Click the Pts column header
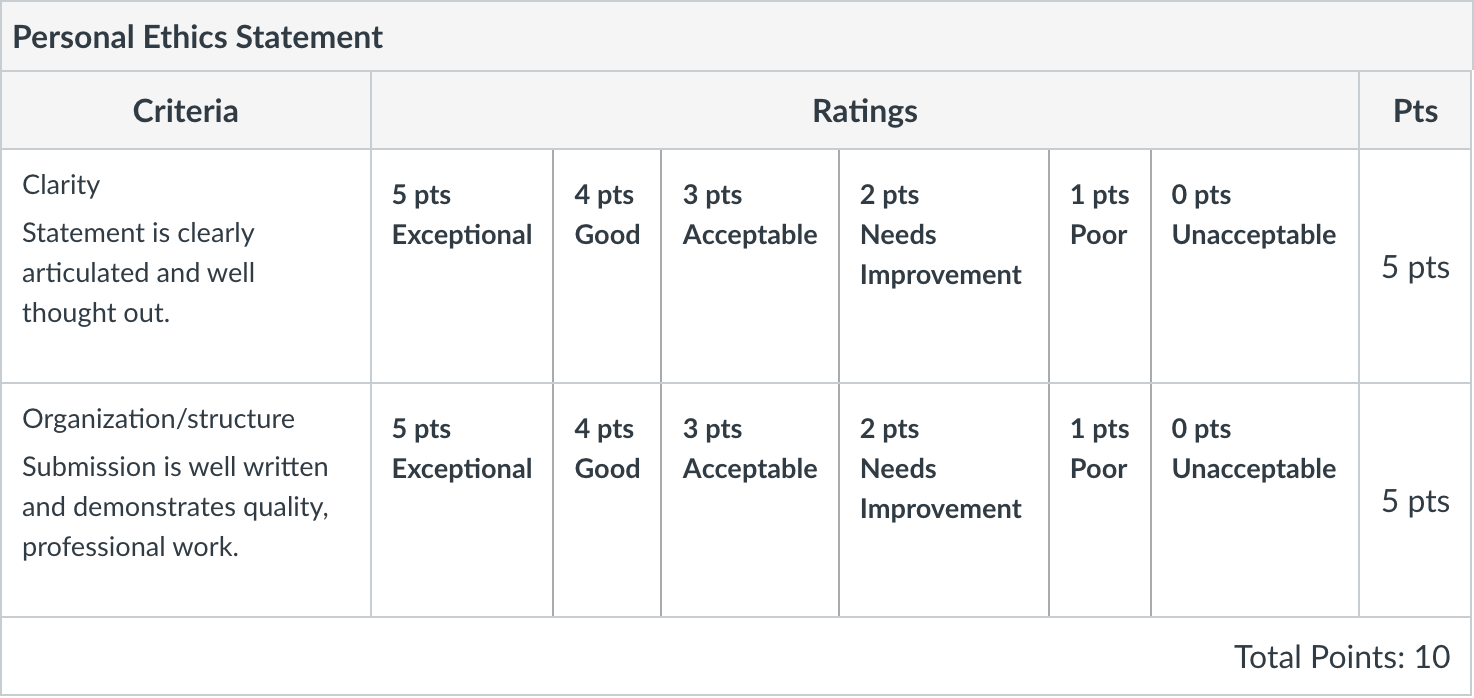This screenshot has height=698, width=1474. [x=1416, y=110]
